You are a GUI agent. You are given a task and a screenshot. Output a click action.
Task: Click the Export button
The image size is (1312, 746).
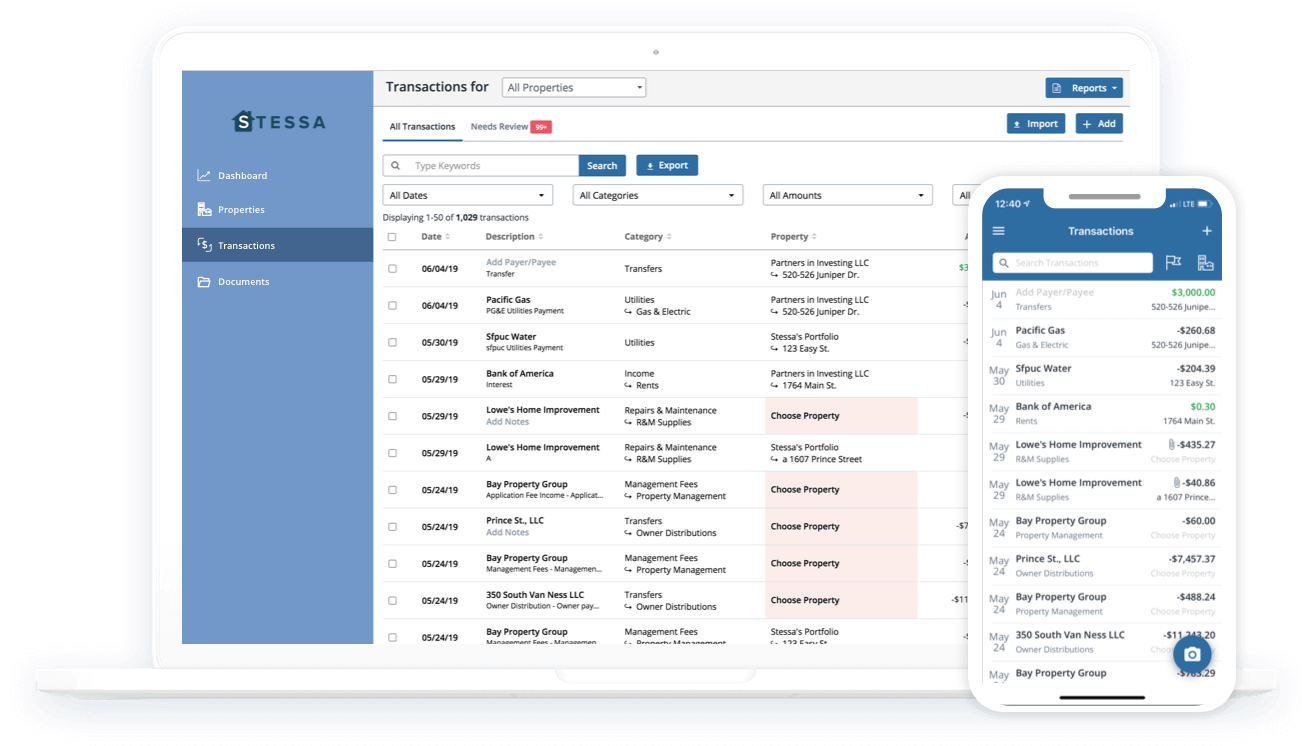click(667, 165)
